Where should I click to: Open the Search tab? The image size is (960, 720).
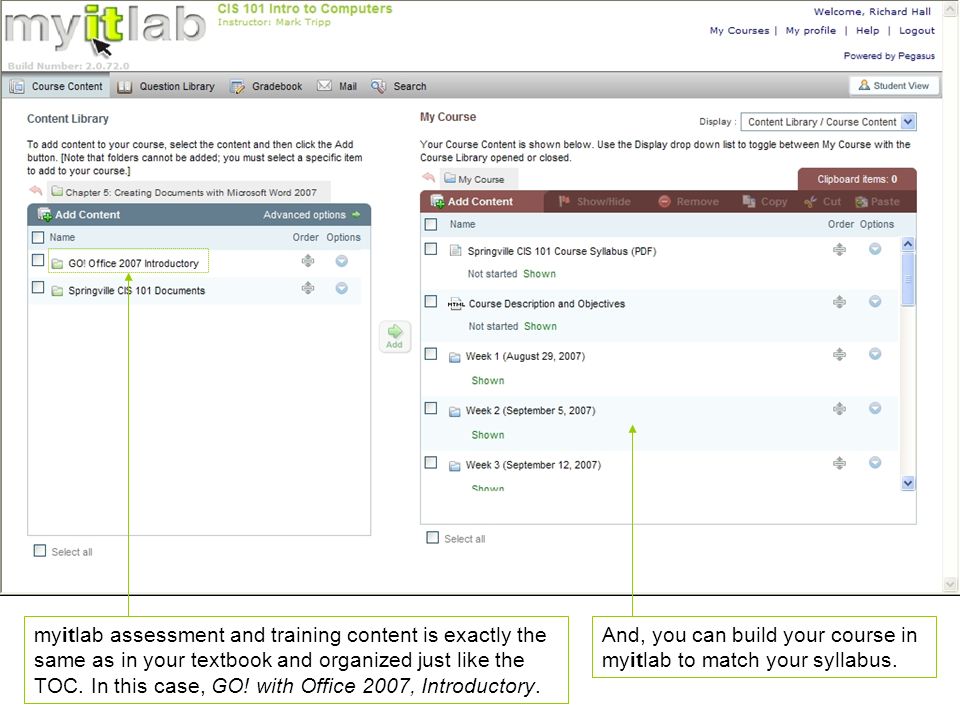click(x=399, y=86)
